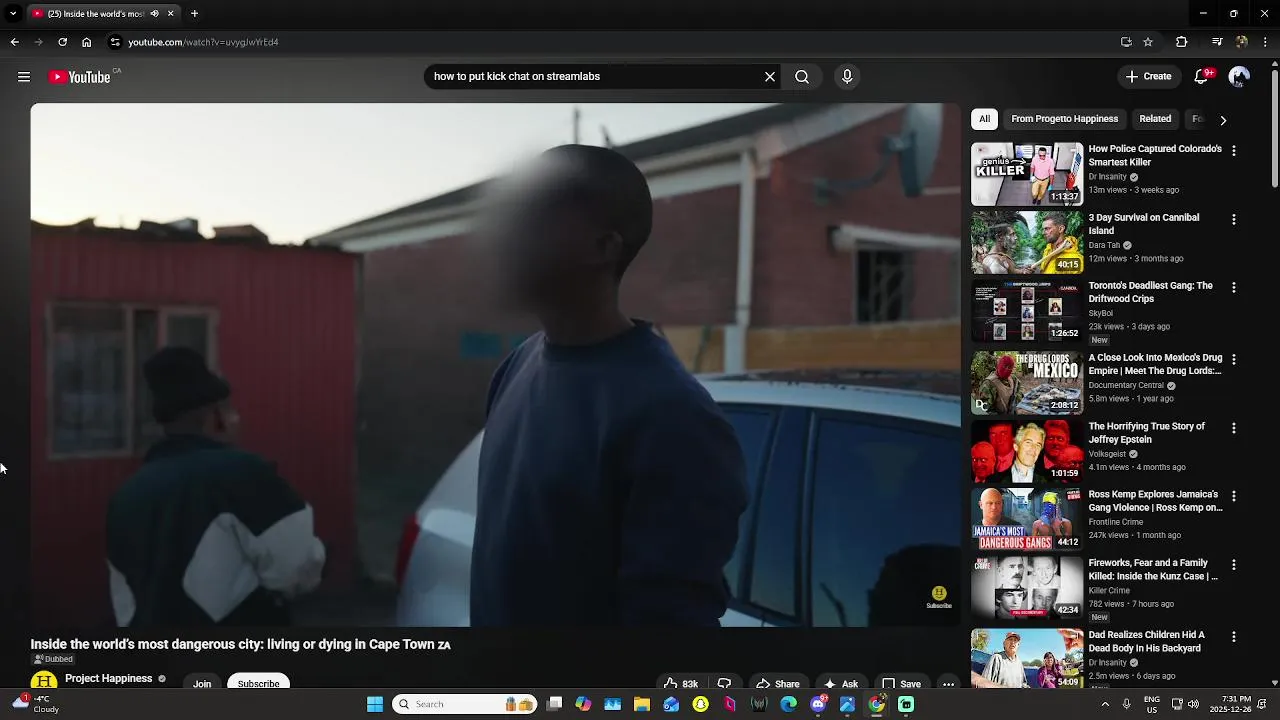The width and height of the screenshot is (1280, 720).
Task: Open the tab search dropdown arrow
Action: pos(13,14)
